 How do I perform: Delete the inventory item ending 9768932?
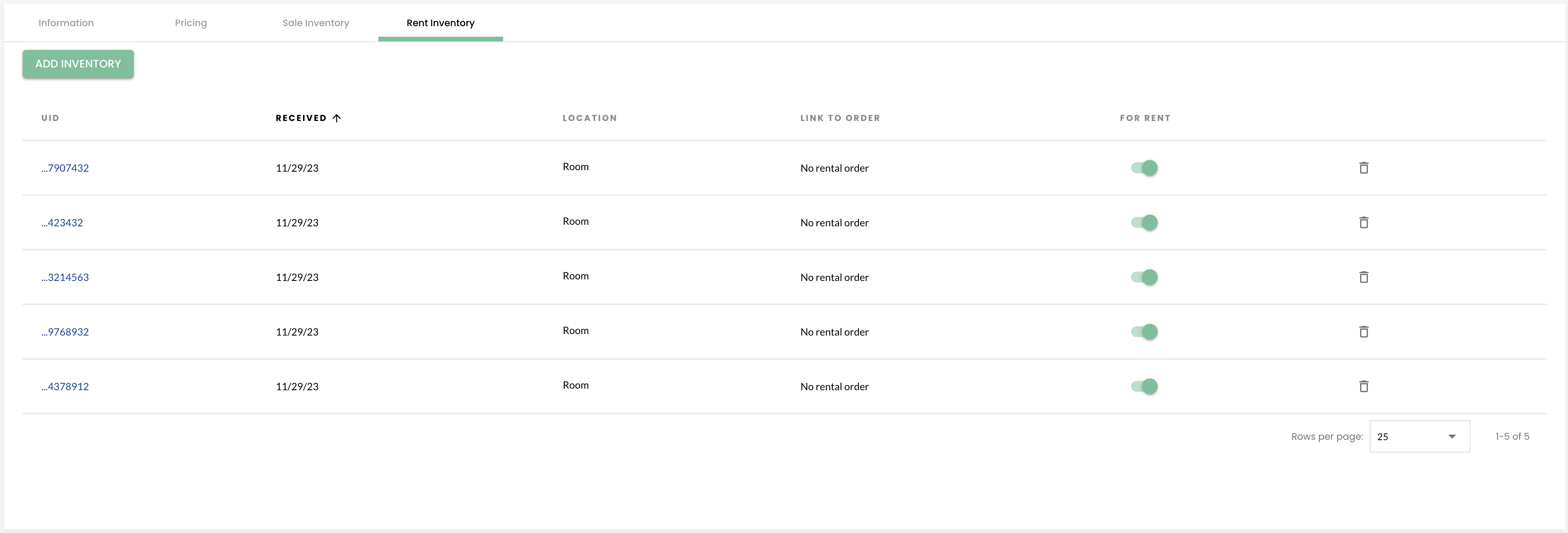1364,332
